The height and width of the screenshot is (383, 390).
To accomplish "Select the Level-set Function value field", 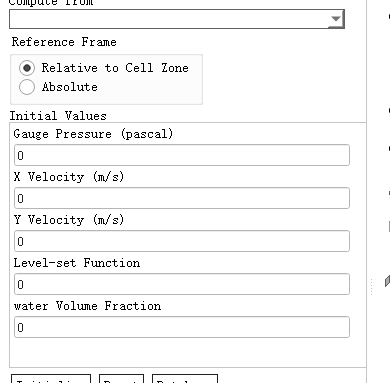I will [x=182, y=284].
